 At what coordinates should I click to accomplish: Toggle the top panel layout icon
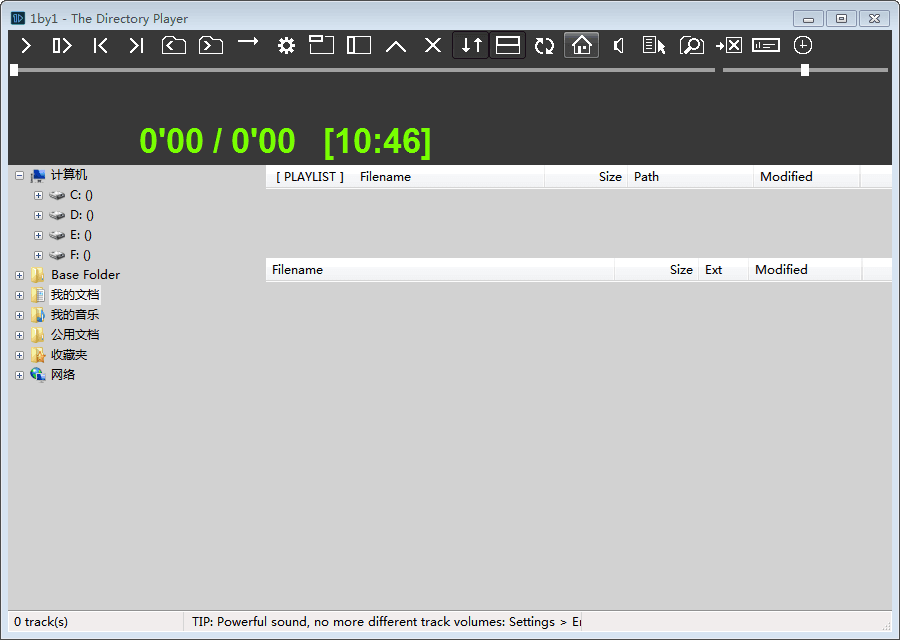pyautogui.click(x=321, y=45)
